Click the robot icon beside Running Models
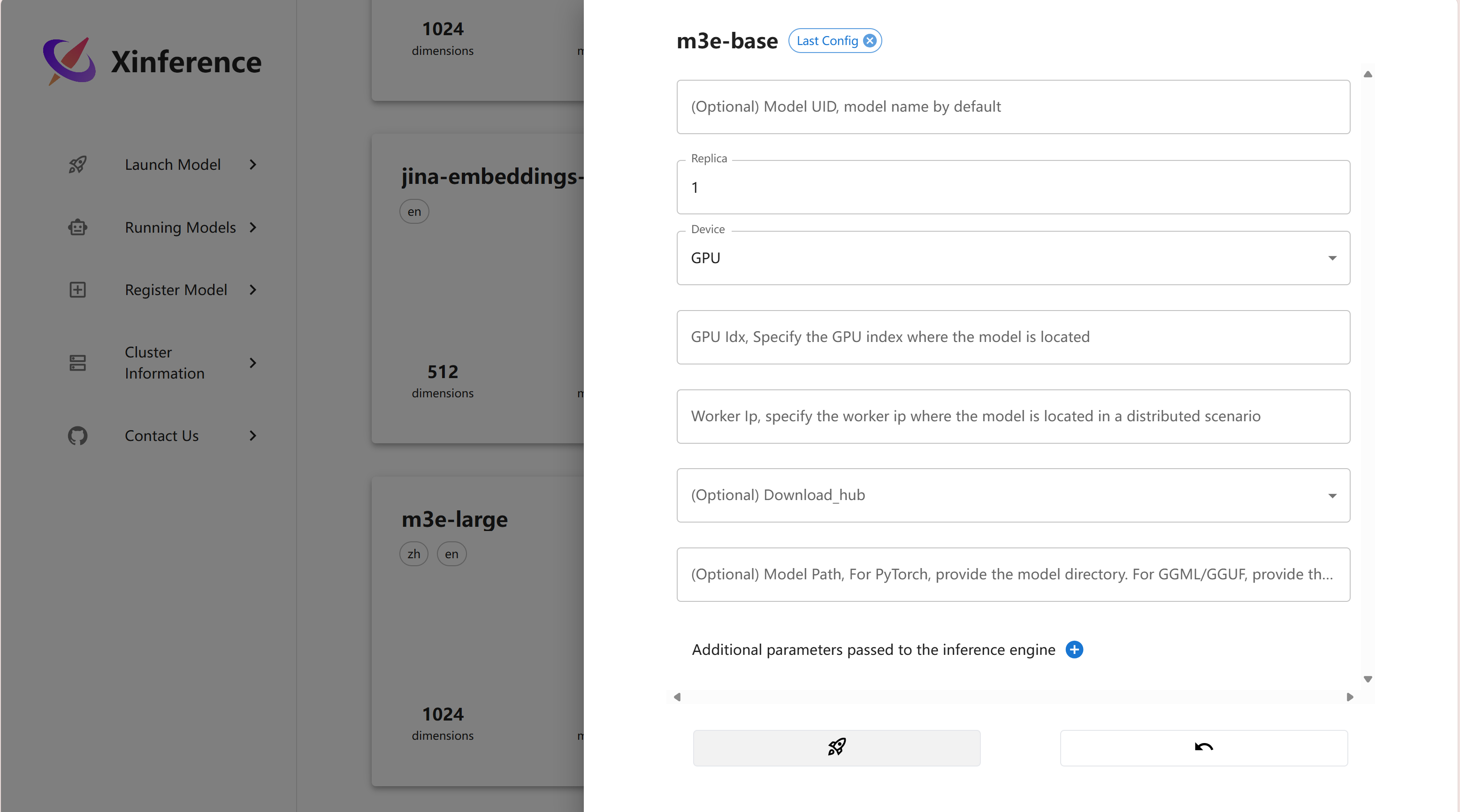Image resolution: width=1460 pixels, height=812 pixels. coord(77,227)
